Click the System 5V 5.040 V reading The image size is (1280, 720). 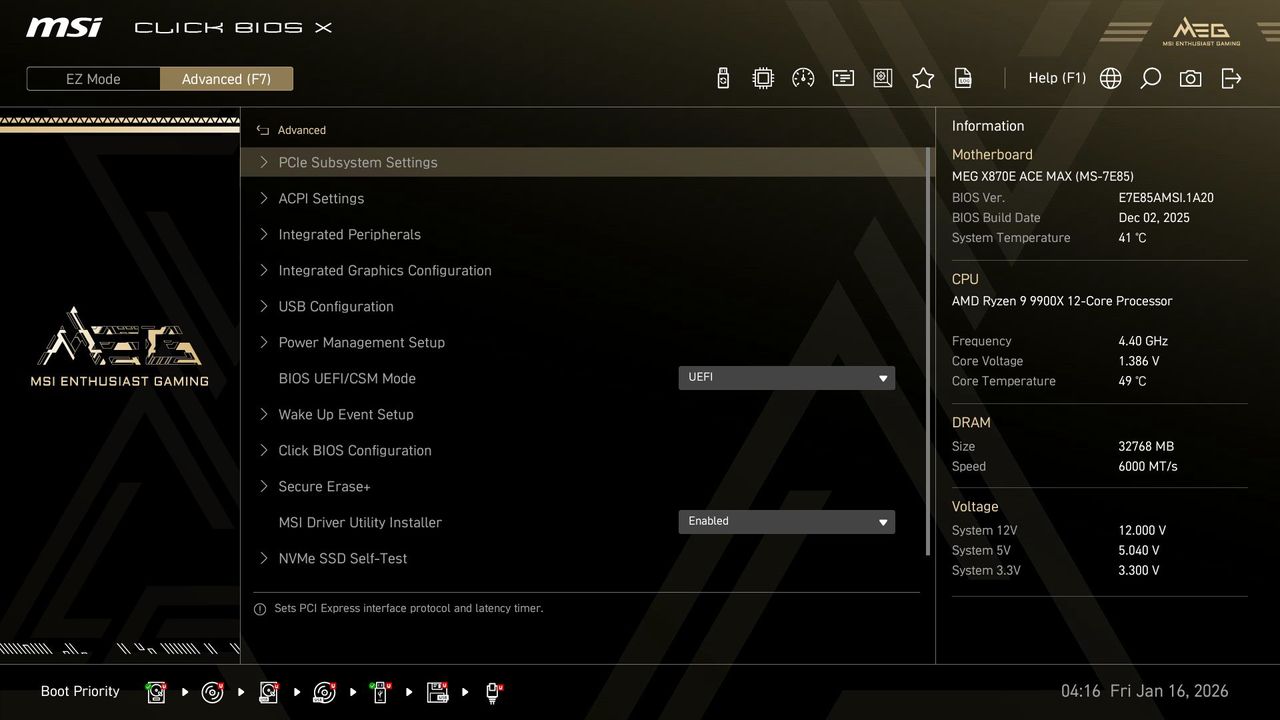[x=1139, y=550]
